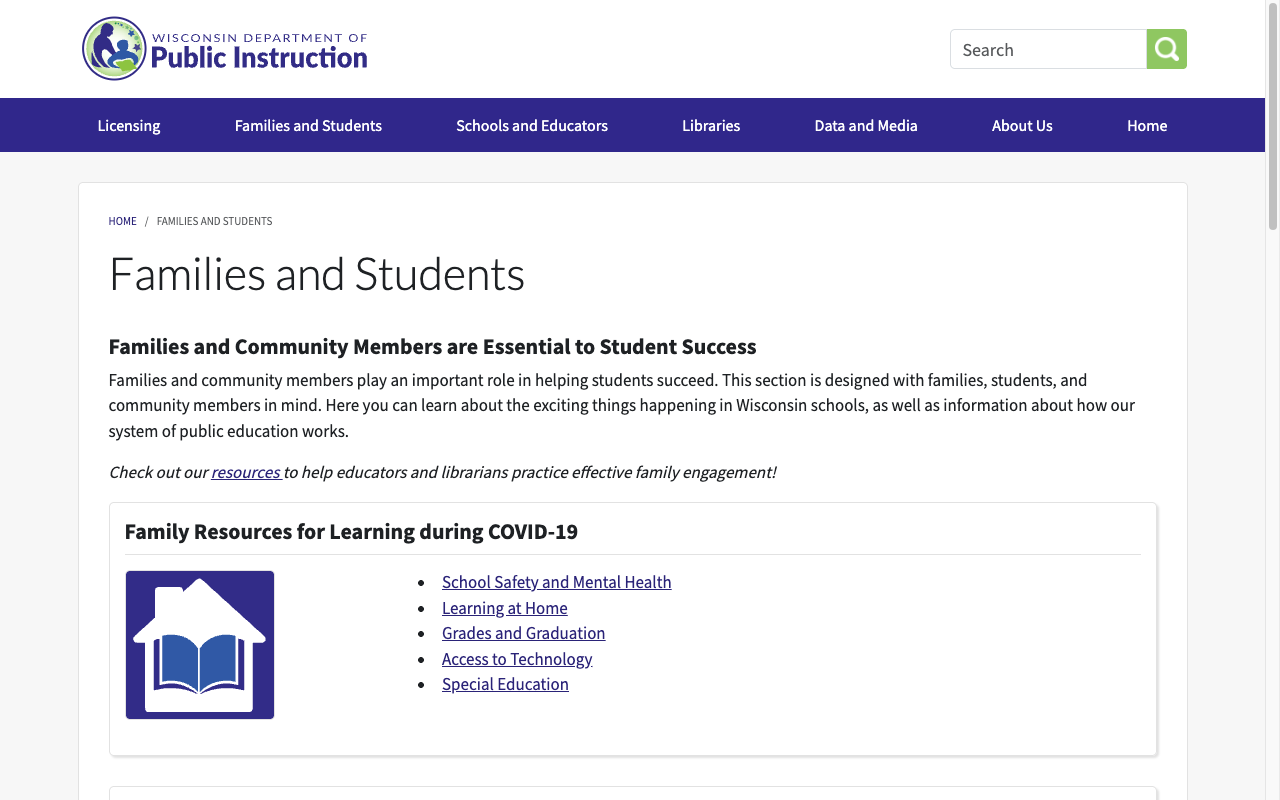Click the HOME breadcrumb link
This screenshot has width=1280, height=800.
[x=123, y=221]
